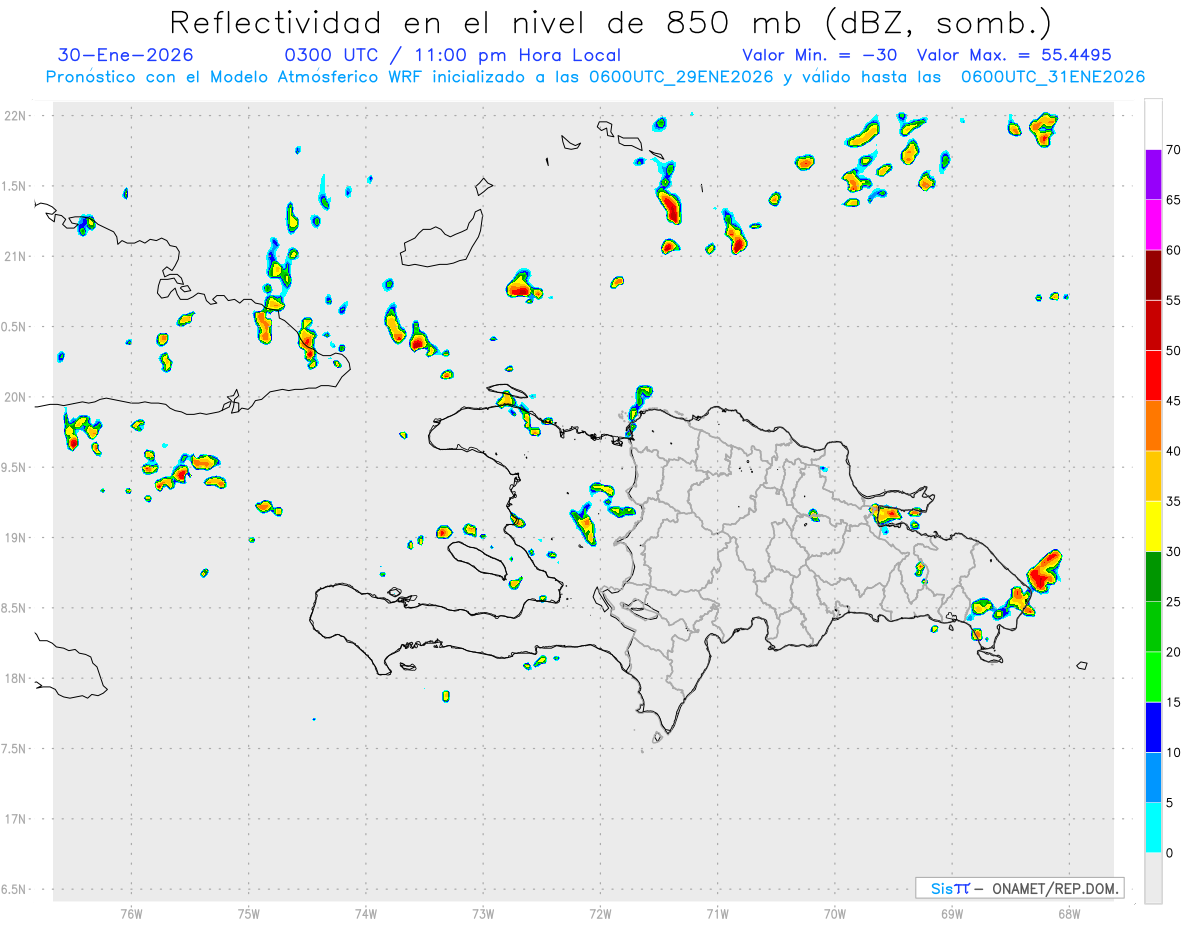This screenshot has width=1200, height=927.
Task: Click the '70W' longitude label
Action: (x=834, y=913)
